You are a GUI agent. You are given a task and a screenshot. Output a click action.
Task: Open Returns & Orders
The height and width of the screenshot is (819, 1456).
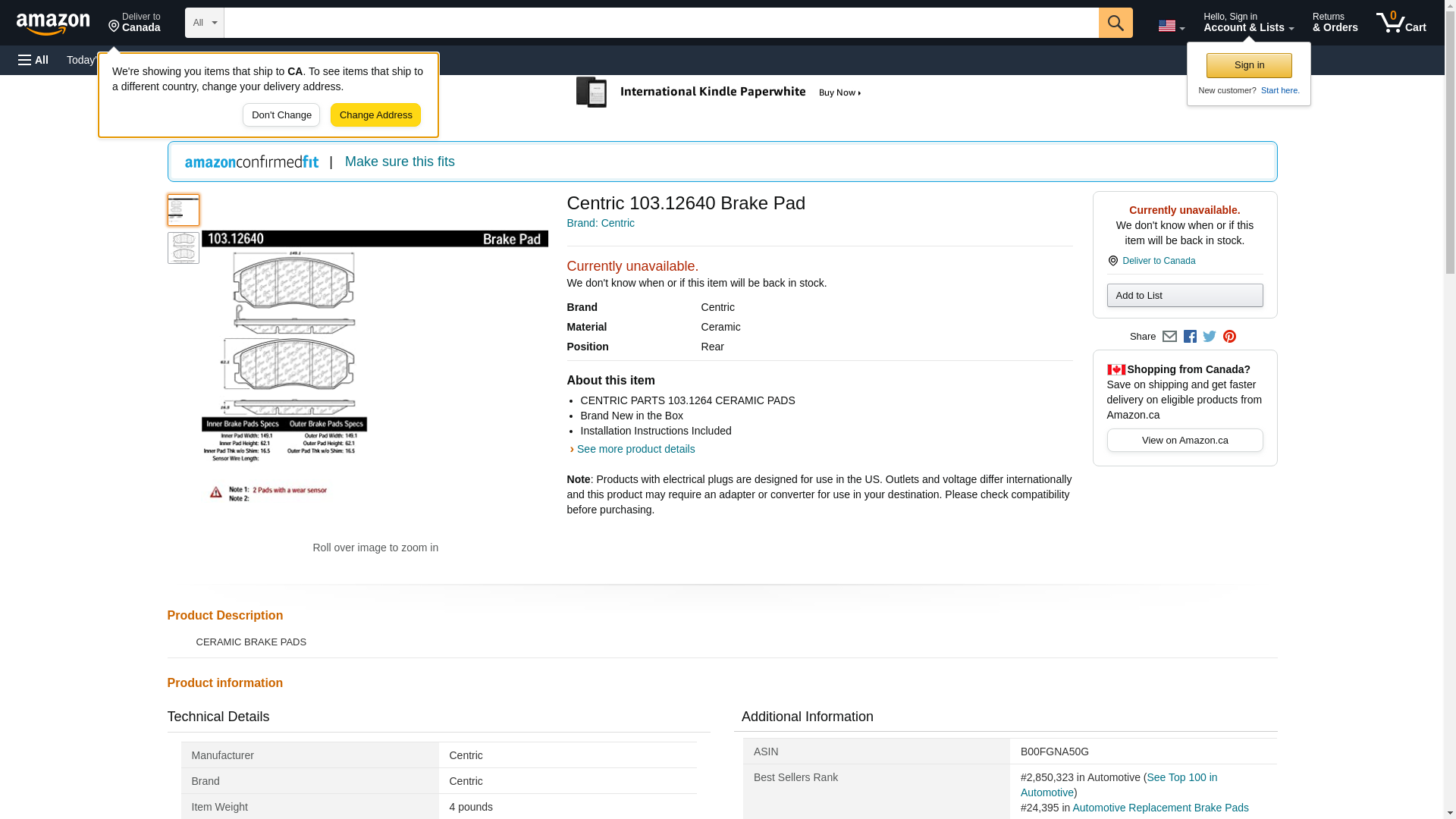point(1335,23)
